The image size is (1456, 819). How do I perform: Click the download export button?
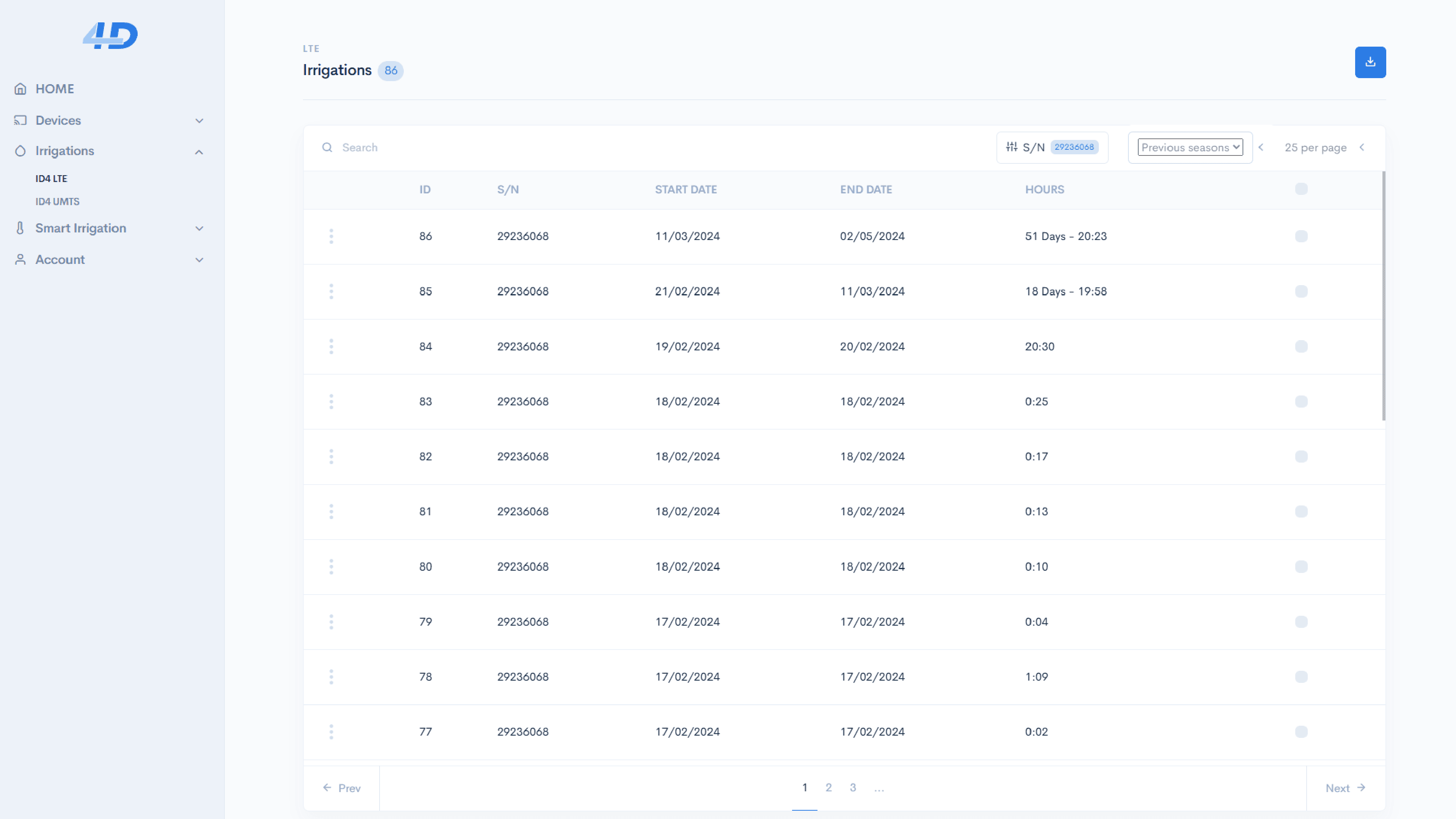tap(1370, 62)
